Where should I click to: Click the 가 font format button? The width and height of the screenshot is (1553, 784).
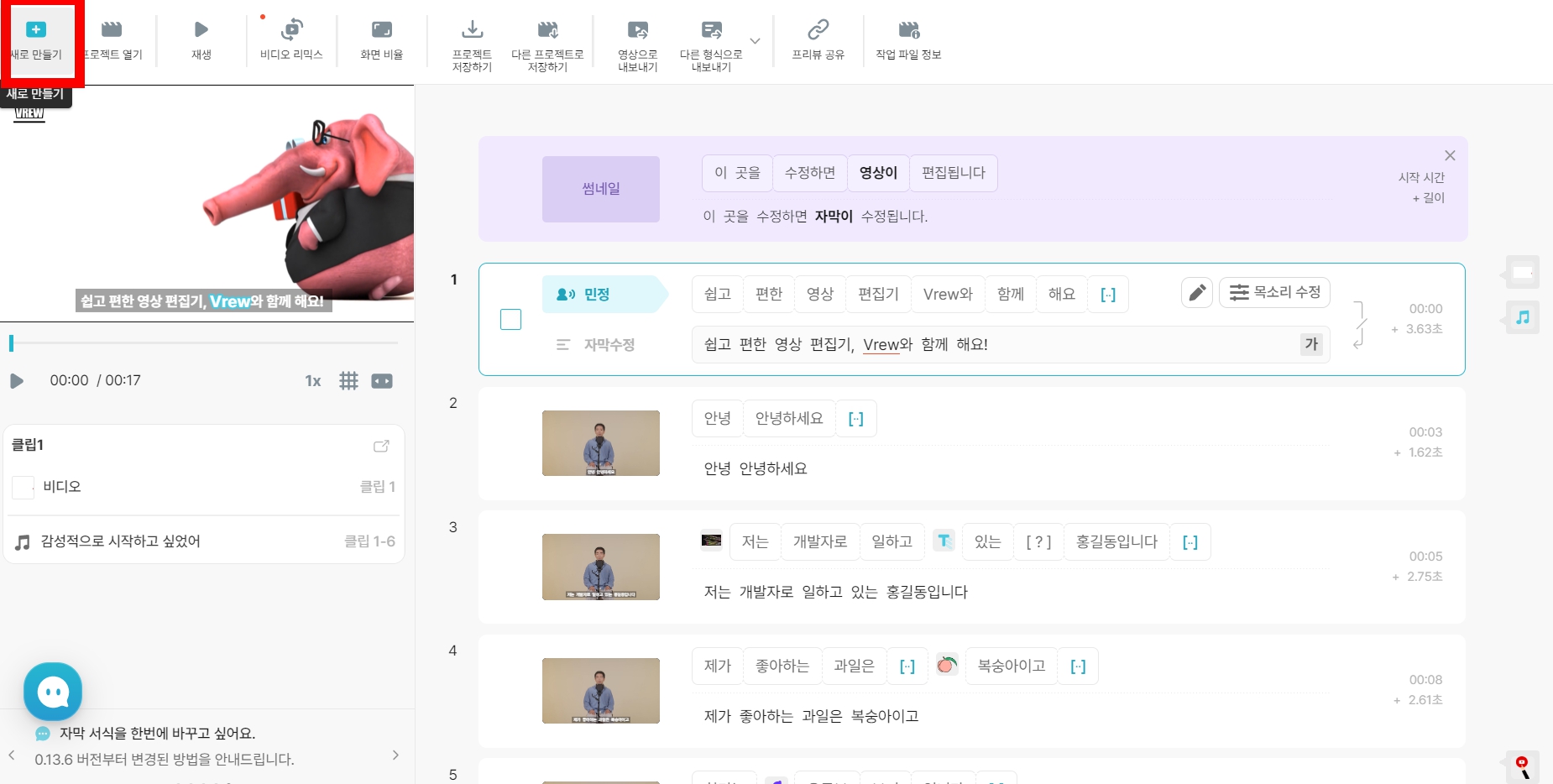coord(1311,344)
